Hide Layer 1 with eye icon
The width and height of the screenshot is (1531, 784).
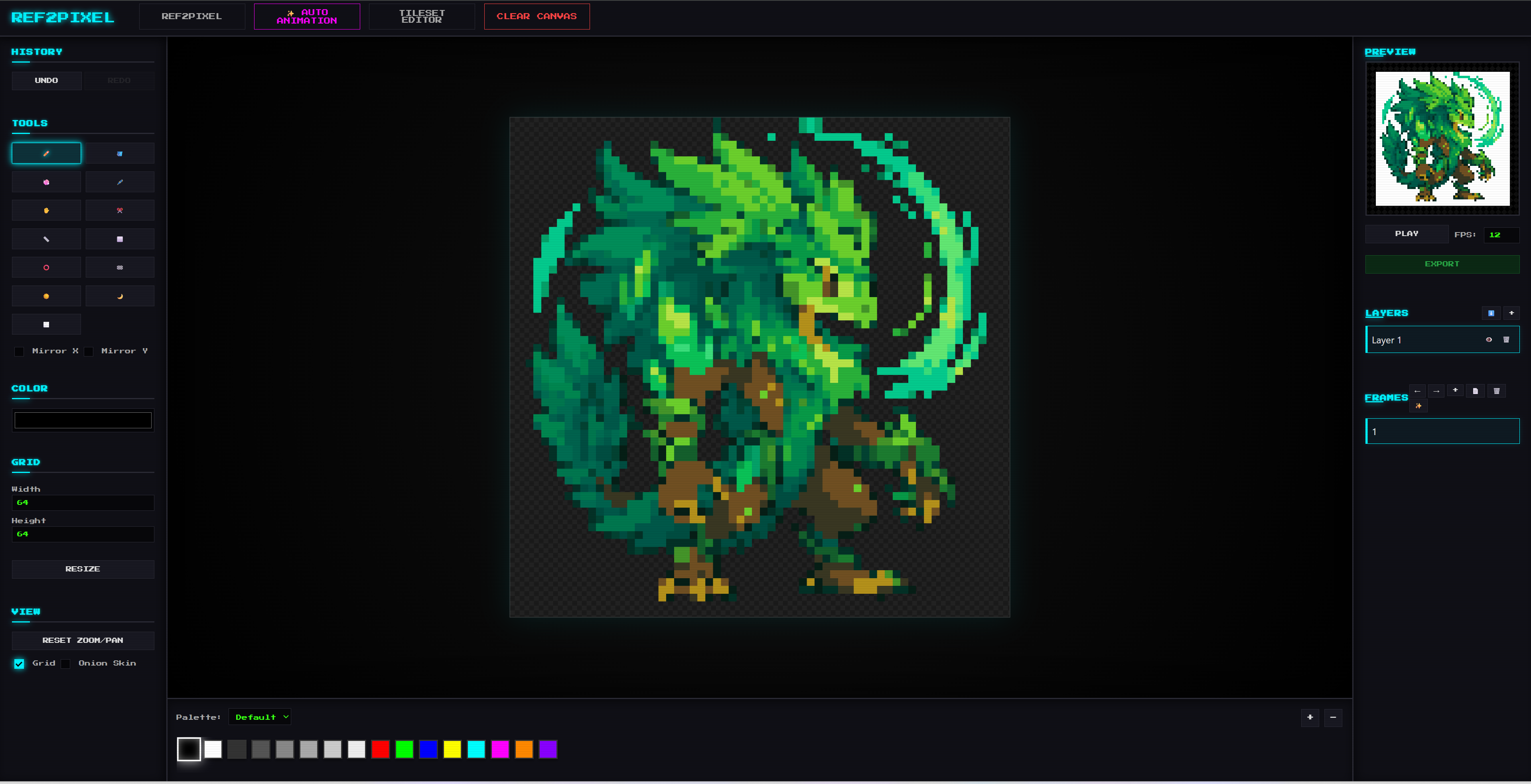click(x=1488, y=340)
